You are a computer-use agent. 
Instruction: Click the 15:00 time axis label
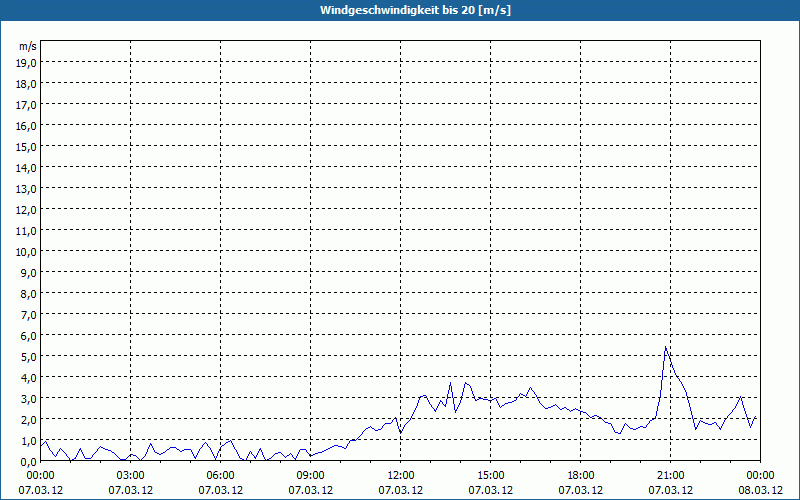click(491, 476)
